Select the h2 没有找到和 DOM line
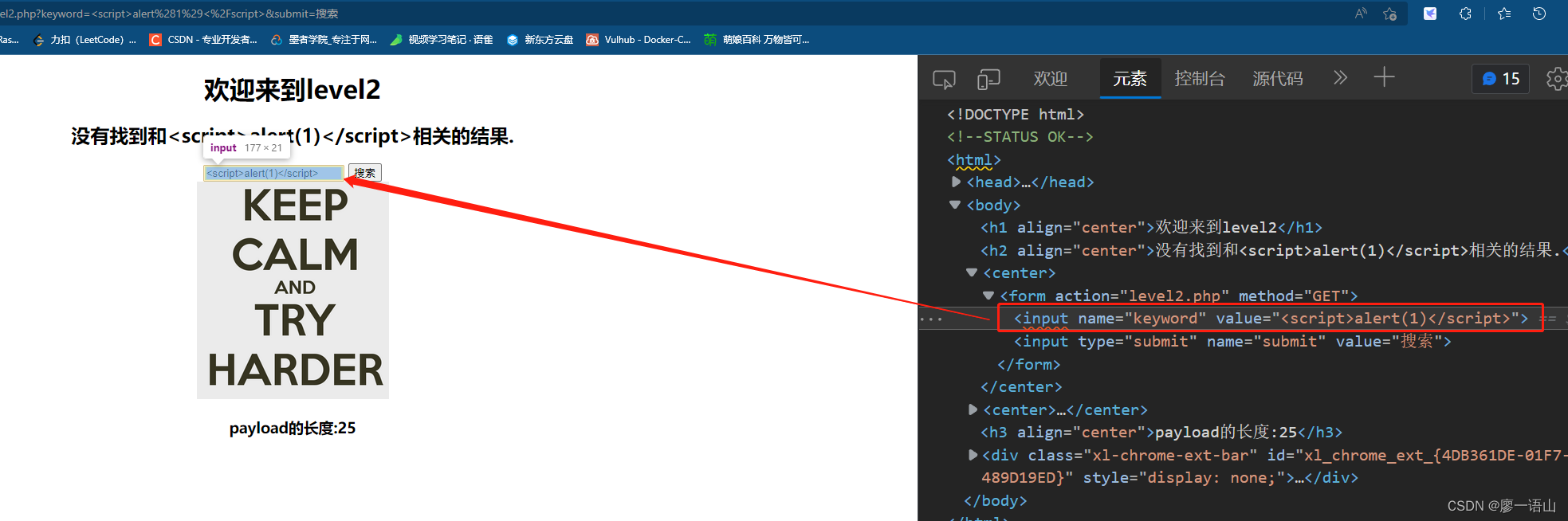This screenshot has width=1568, height=521. pyautogui.click(x=1274, y=250)
